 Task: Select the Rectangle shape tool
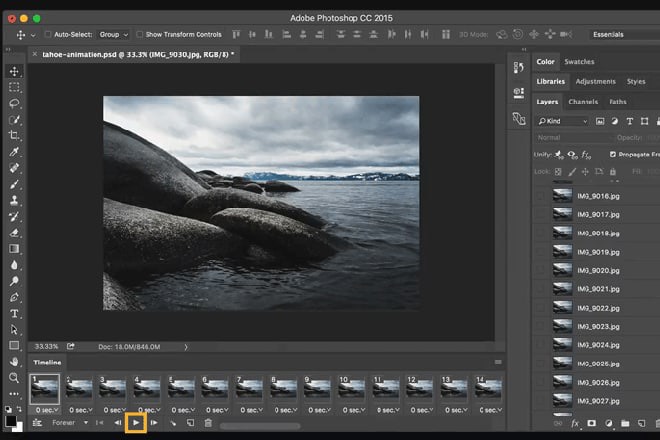[x=14, y=345]
